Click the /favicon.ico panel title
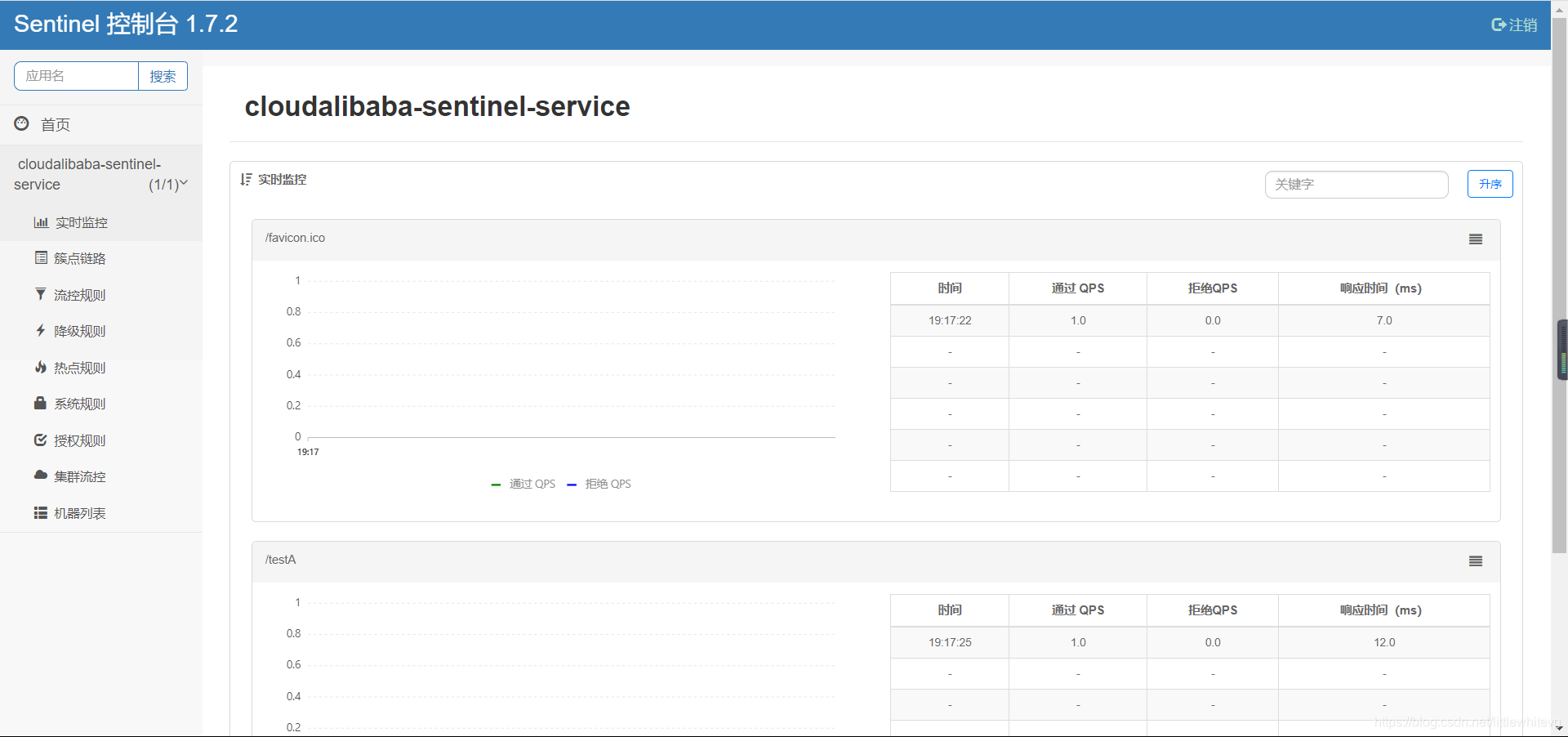This screenshot has width=1568, height=737. pos(295,238)
